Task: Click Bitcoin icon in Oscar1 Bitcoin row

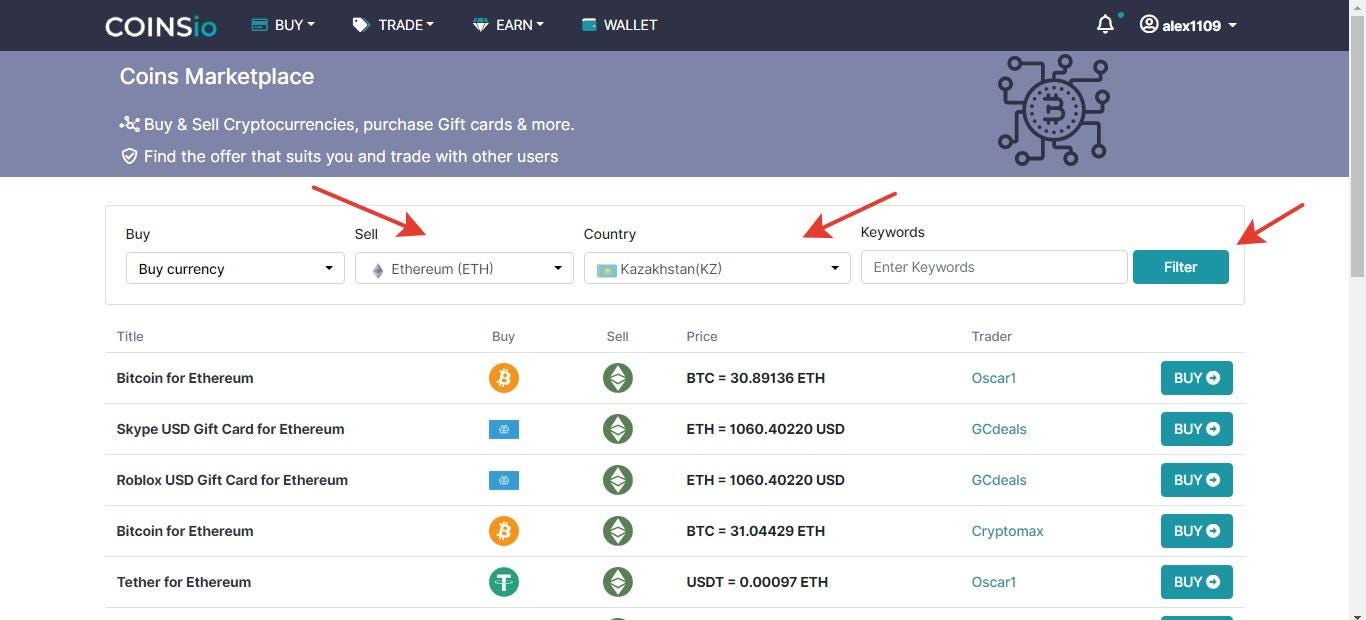Action: [x=504, y=378]
